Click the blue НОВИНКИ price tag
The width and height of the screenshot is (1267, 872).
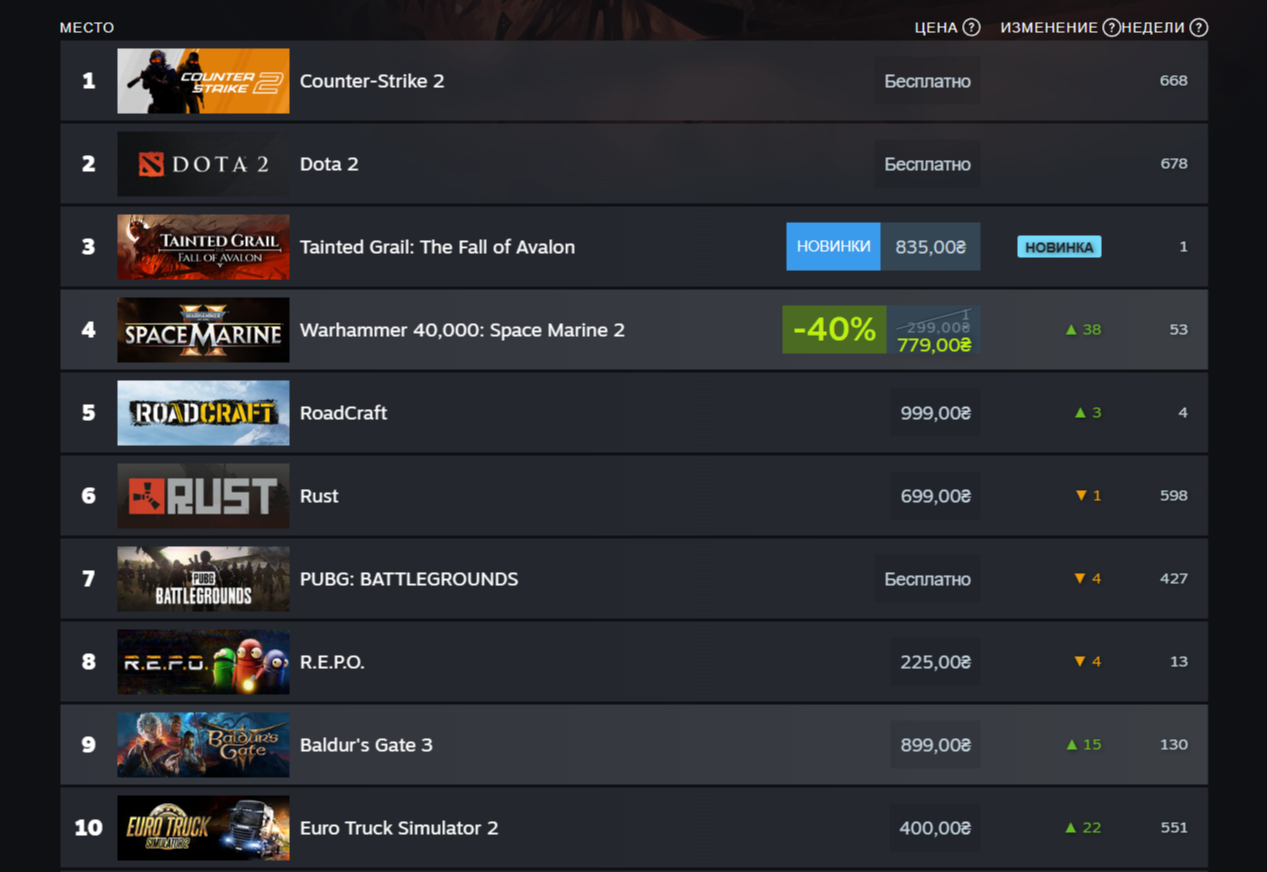(833, 246)
